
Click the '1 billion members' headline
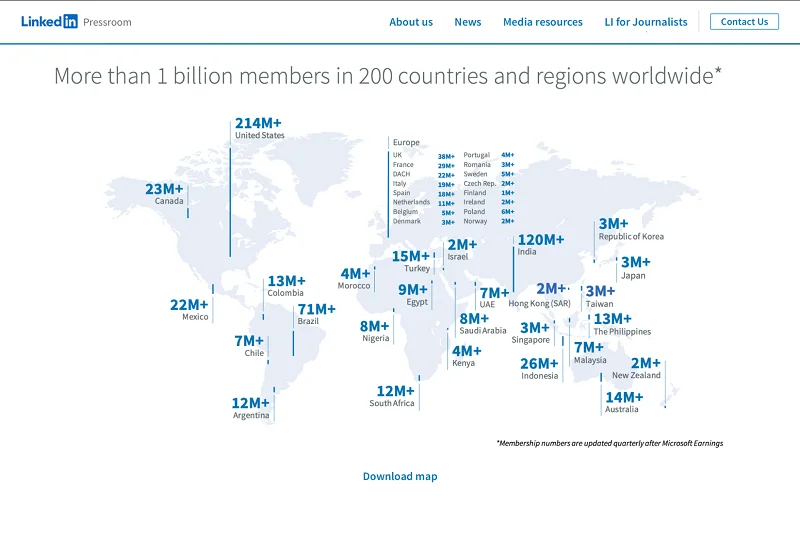388,76
